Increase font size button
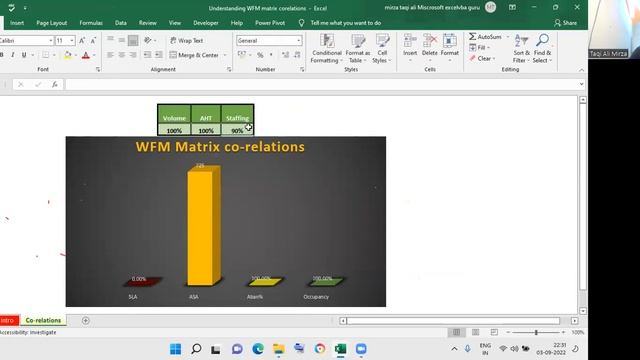 [x=82, y=40]
